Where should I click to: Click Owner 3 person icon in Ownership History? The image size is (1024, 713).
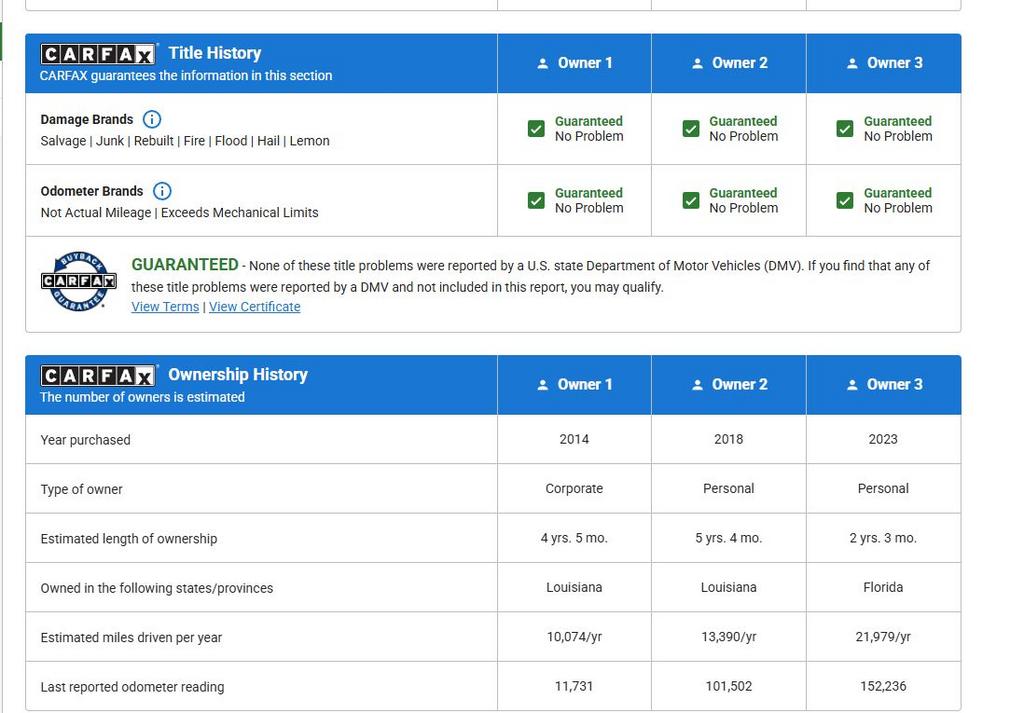tap(852, 385)
